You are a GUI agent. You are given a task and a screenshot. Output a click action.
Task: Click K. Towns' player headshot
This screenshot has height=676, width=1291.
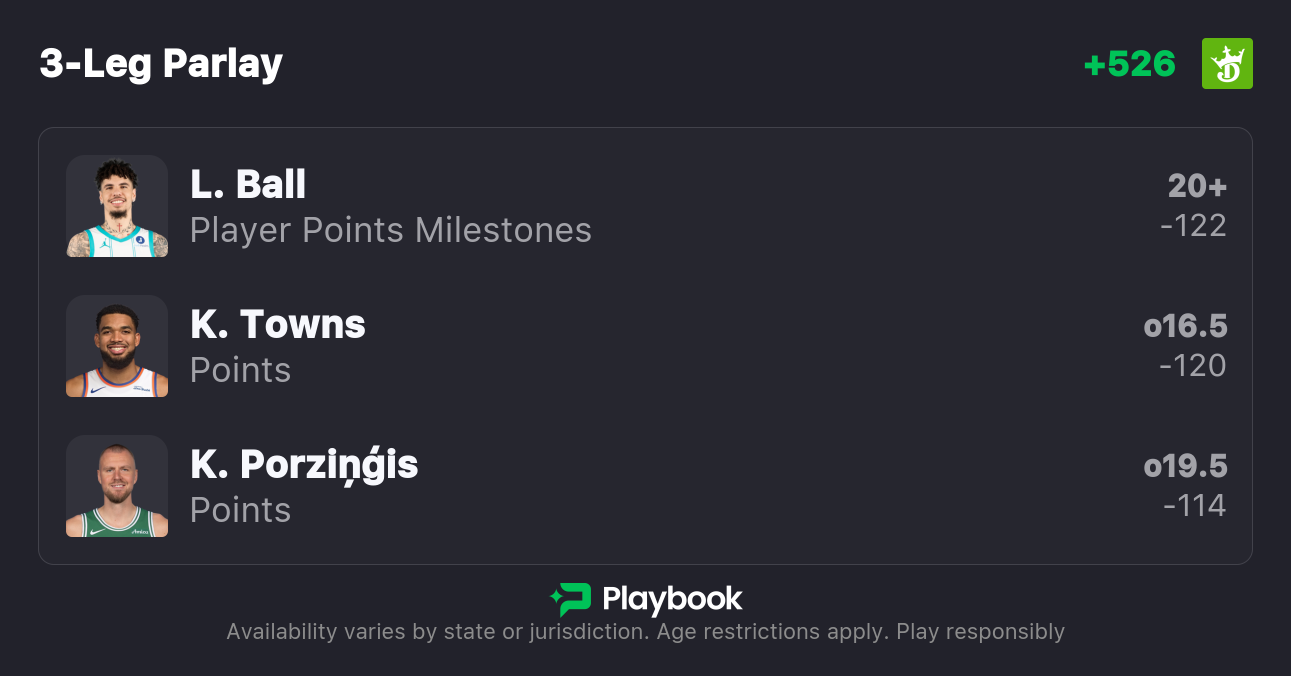pyautogui.click(x=117, y=346)
